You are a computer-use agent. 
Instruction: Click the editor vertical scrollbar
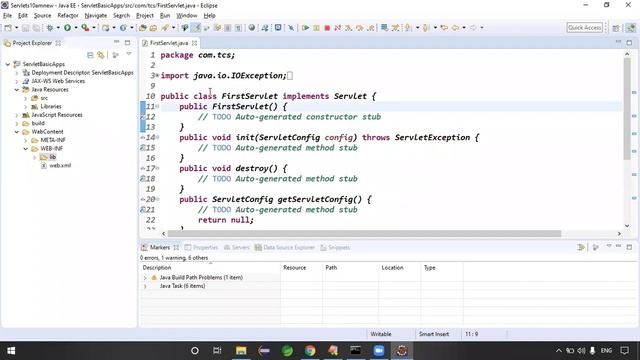tap(627, 109)
